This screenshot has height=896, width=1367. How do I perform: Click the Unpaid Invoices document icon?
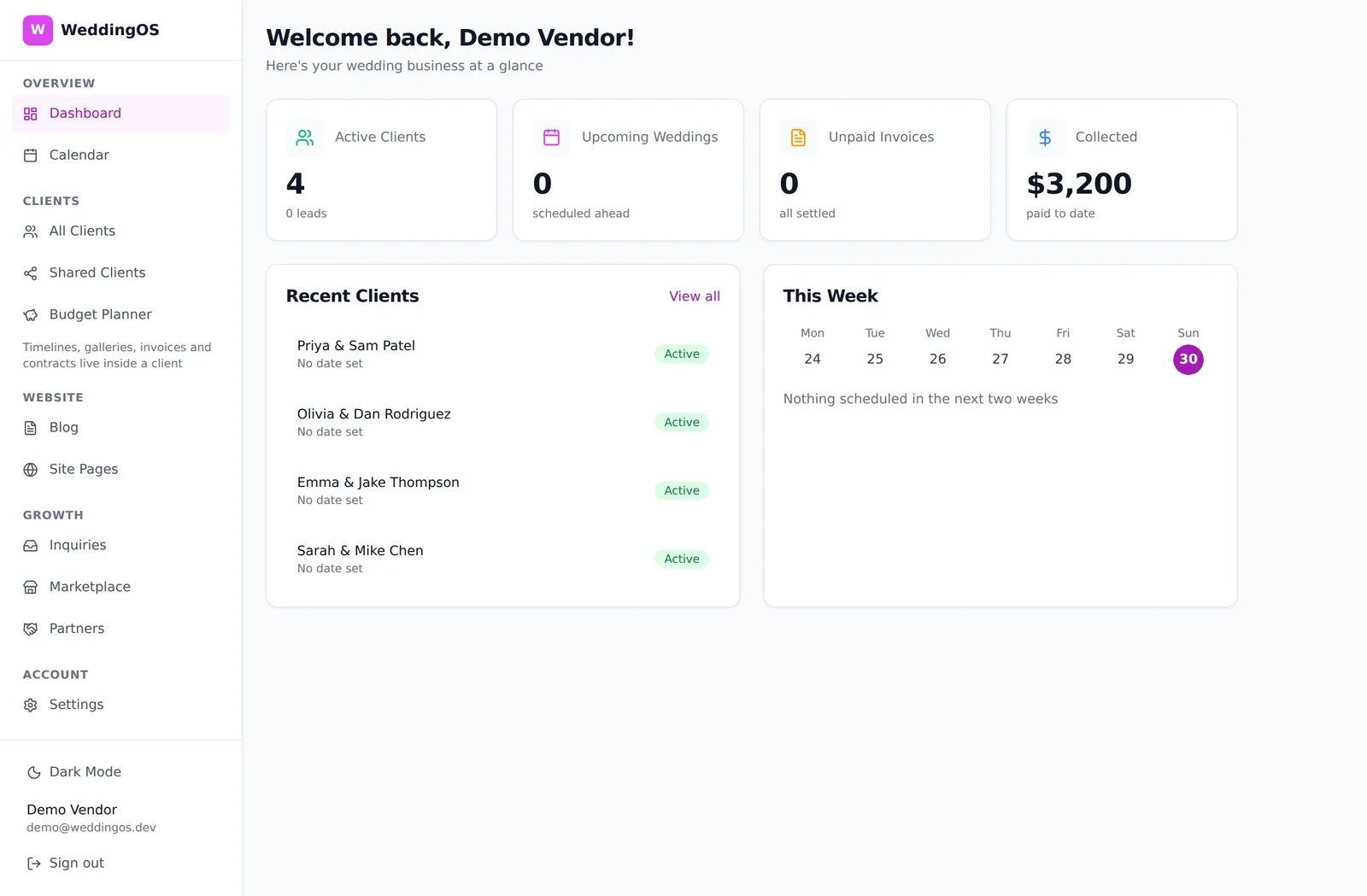[799, 138]
